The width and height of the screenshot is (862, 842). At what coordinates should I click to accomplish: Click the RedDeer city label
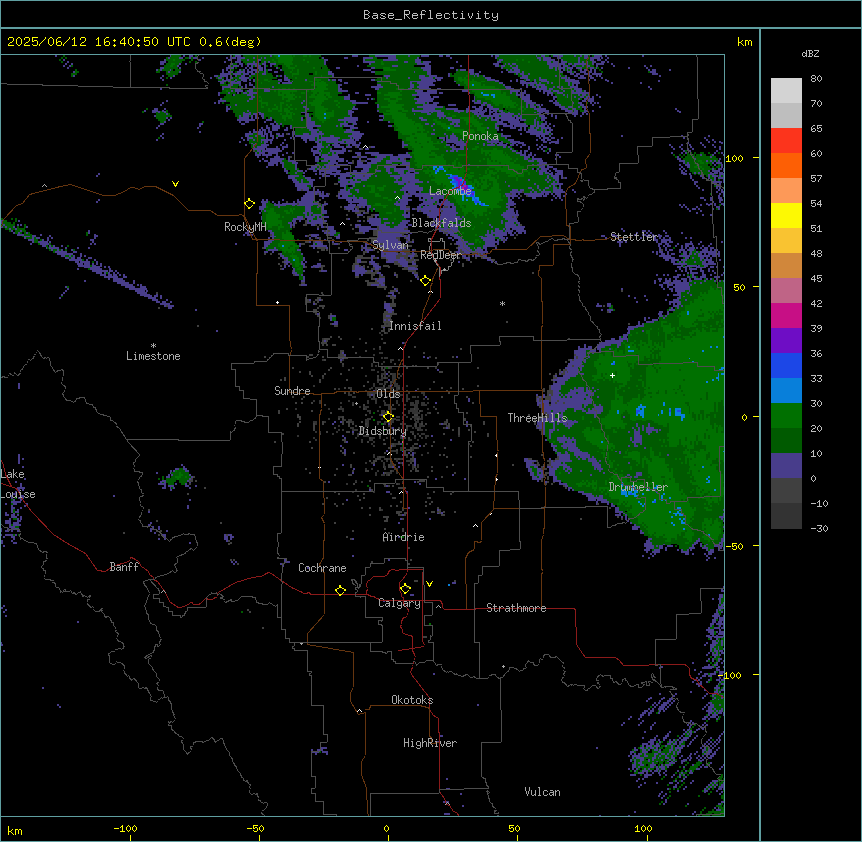pyautogui.click(x=440, y=255)
